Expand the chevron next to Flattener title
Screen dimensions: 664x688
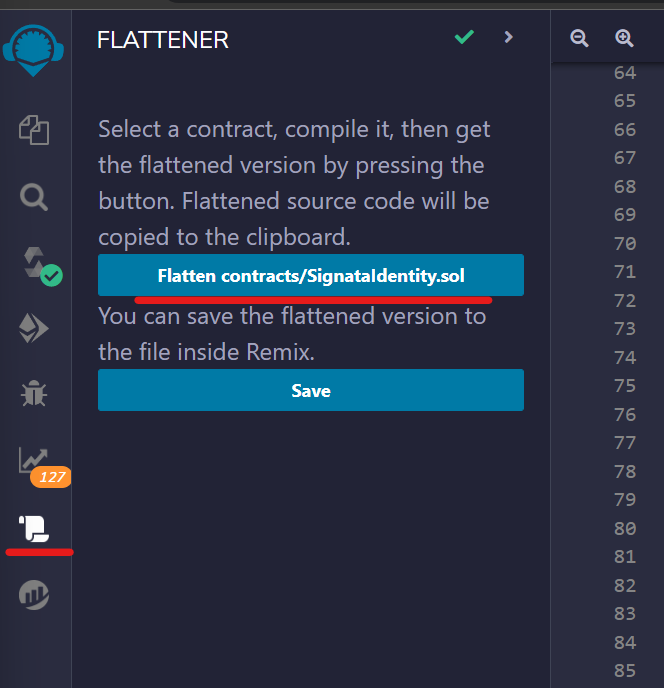tap(509, 37)
